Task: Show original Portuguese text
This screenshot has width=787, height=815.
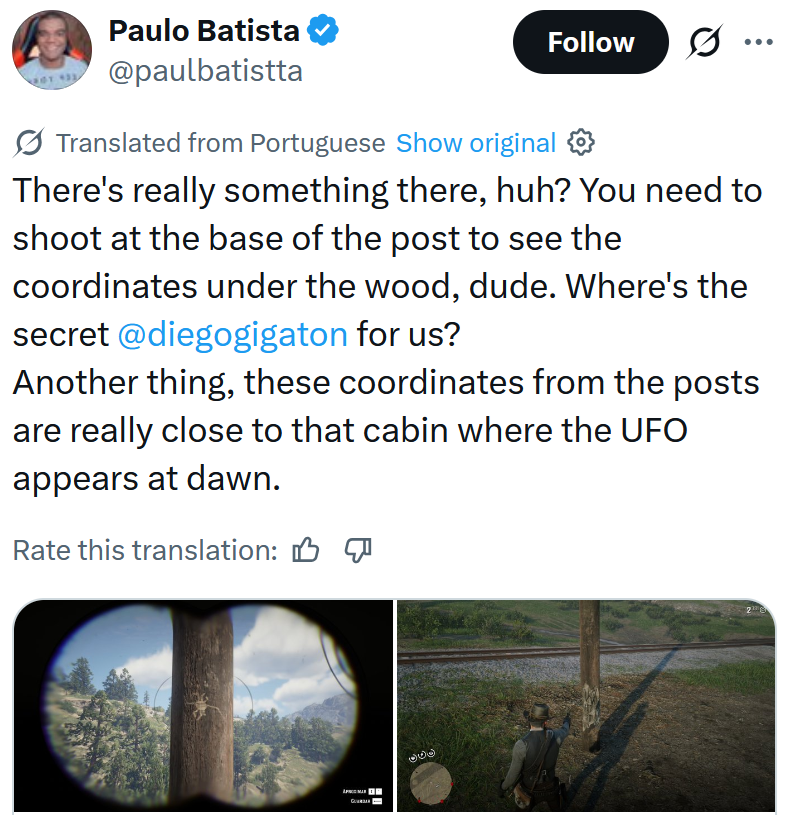Action: tap(475, 142)
